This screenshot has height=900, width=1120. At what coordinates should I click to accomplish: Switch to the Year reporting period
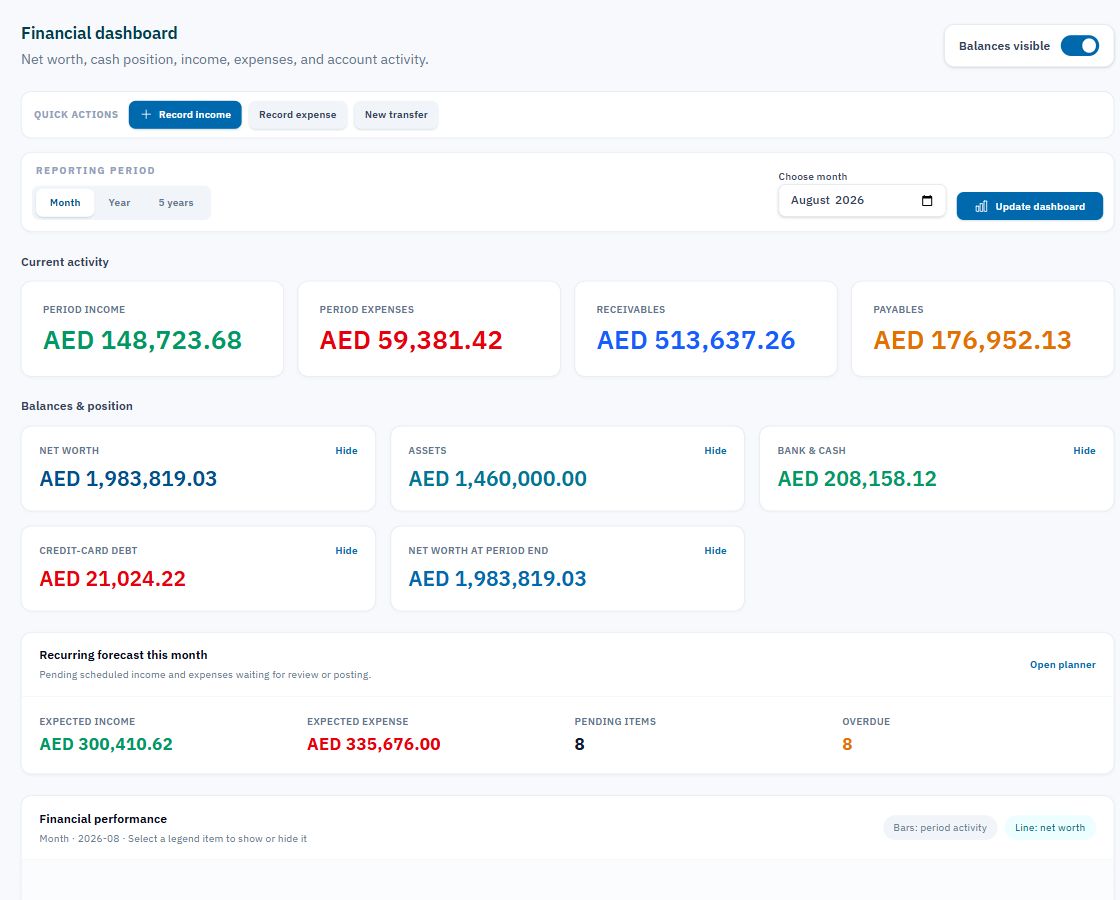119,203
